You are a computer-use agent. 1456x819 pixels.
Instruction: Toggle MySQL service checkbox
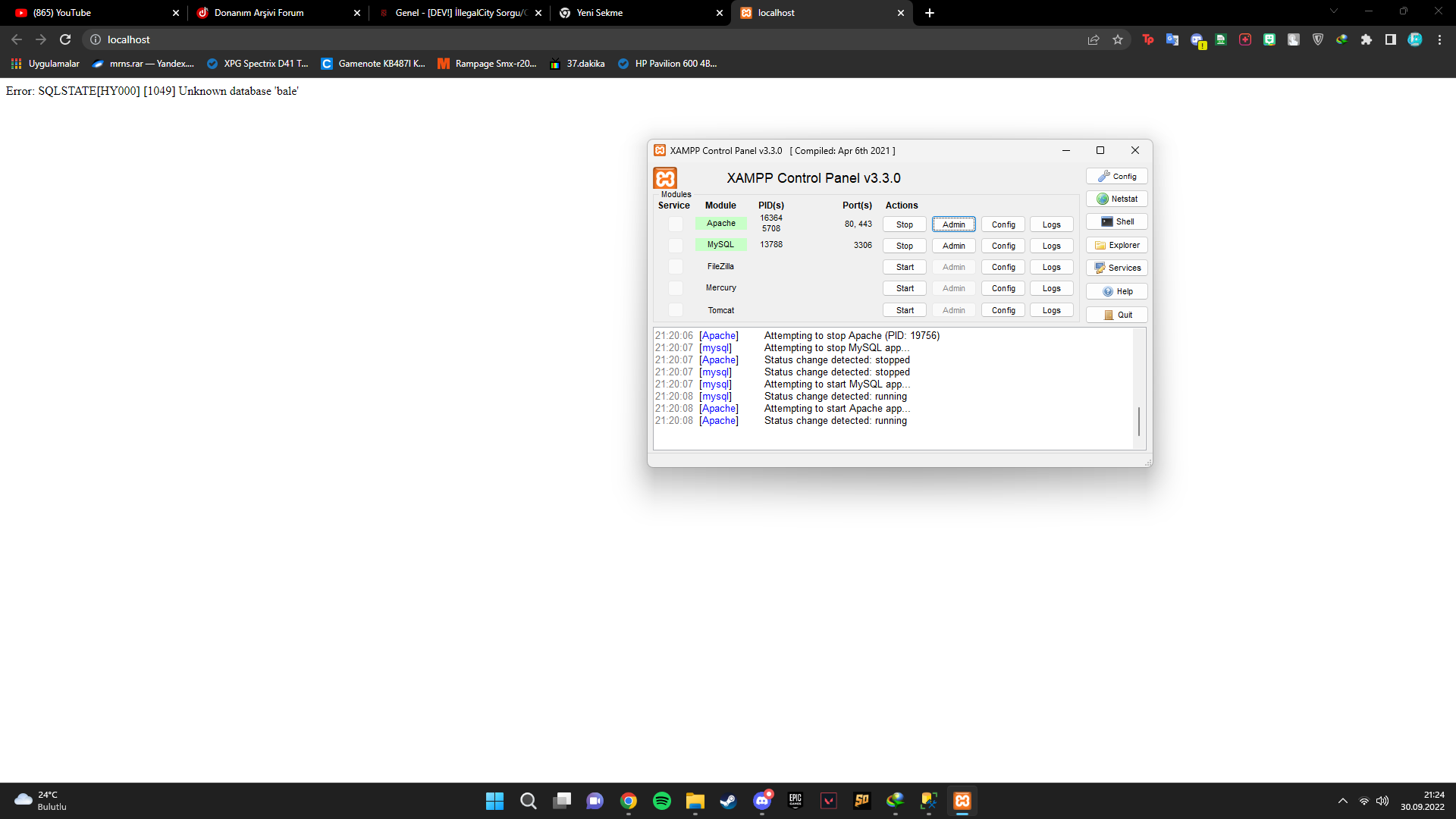(675, 245)
